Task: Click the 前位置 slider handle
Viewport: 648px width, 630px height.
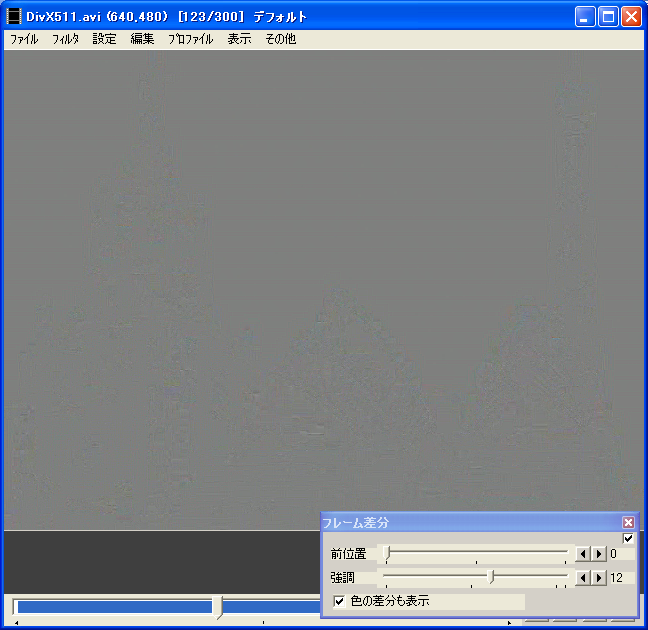Action: coord(388,553)
